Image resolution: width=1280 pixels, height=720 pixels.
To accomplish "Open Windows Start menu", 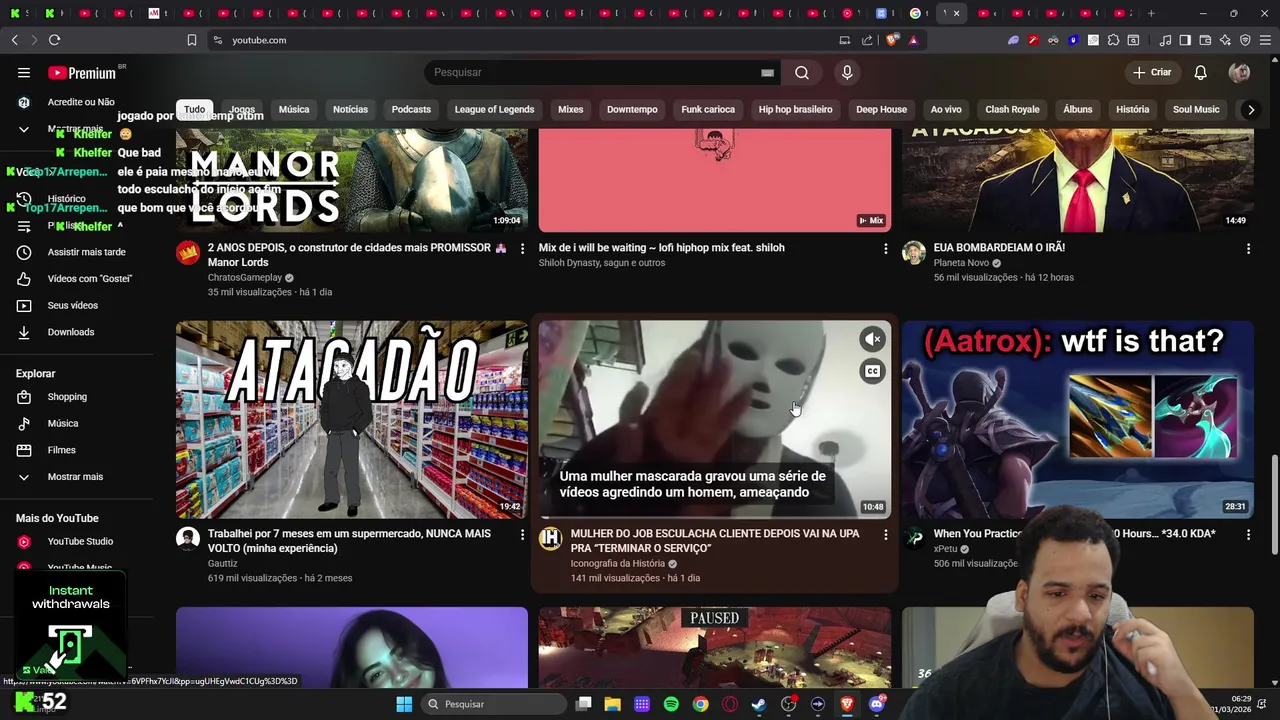I will pos(404,704).
